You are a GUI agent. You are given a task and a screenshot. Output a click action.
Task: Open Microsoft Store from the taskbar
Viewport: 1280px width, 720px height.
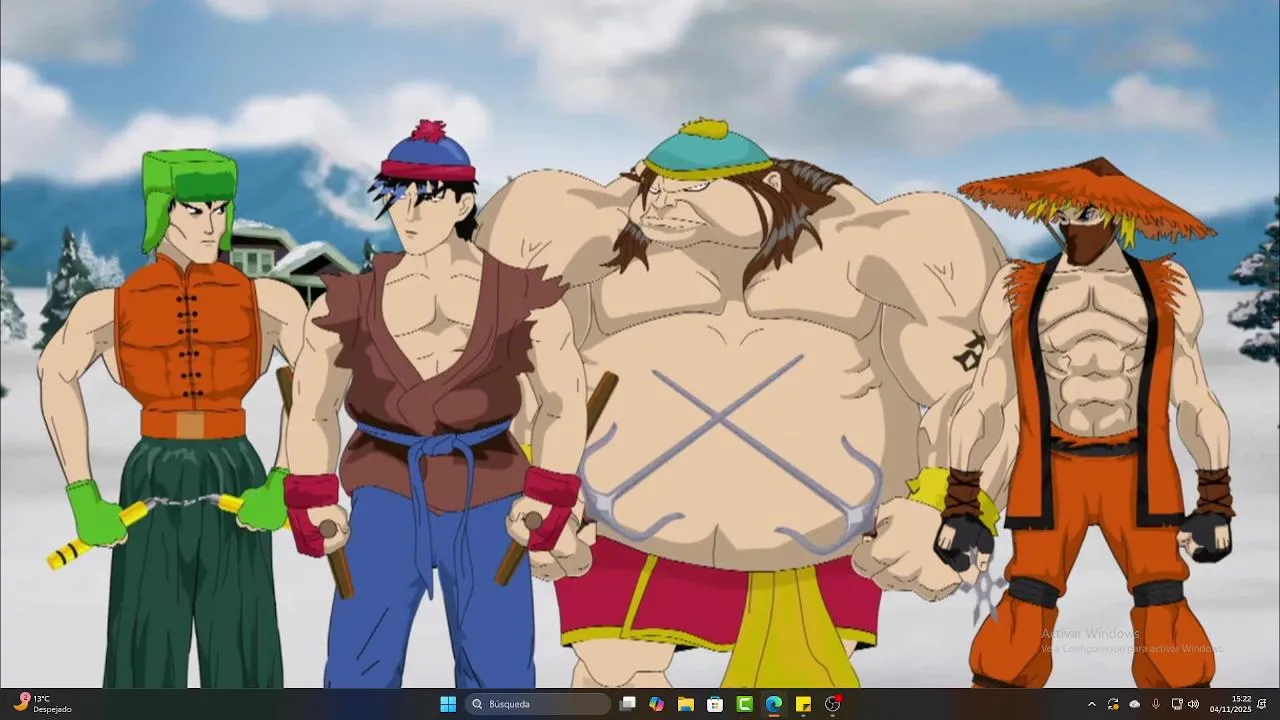tap(715, 704)
